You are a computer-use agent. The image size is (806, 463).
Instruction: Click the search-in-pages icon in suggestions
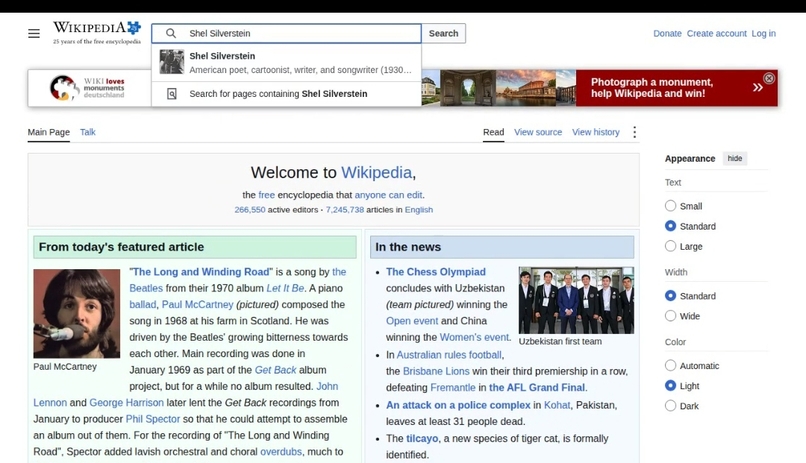click(x=172, y=94)
